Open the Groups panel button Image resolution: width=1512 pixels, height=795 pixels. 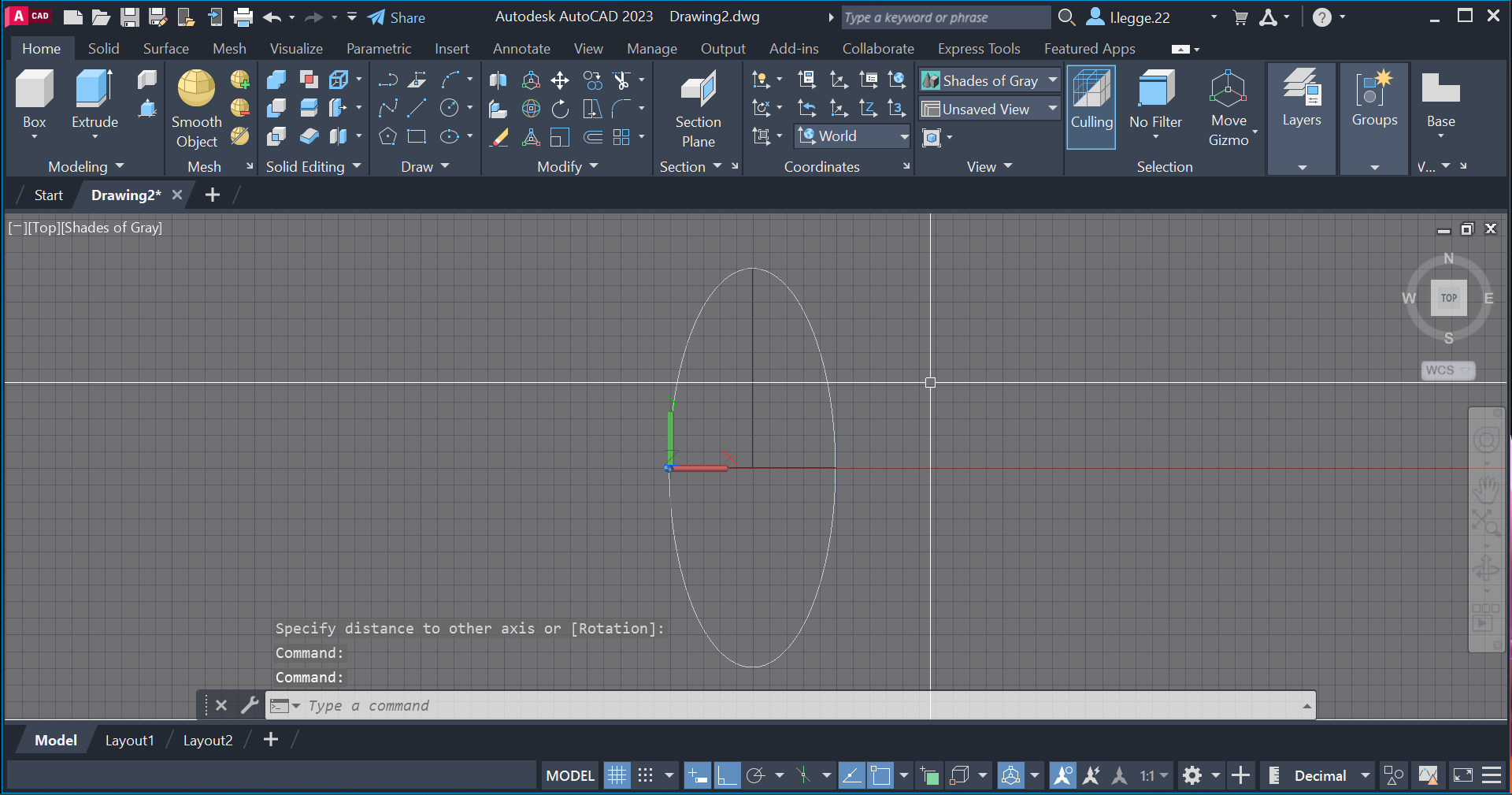(1375, 118)
